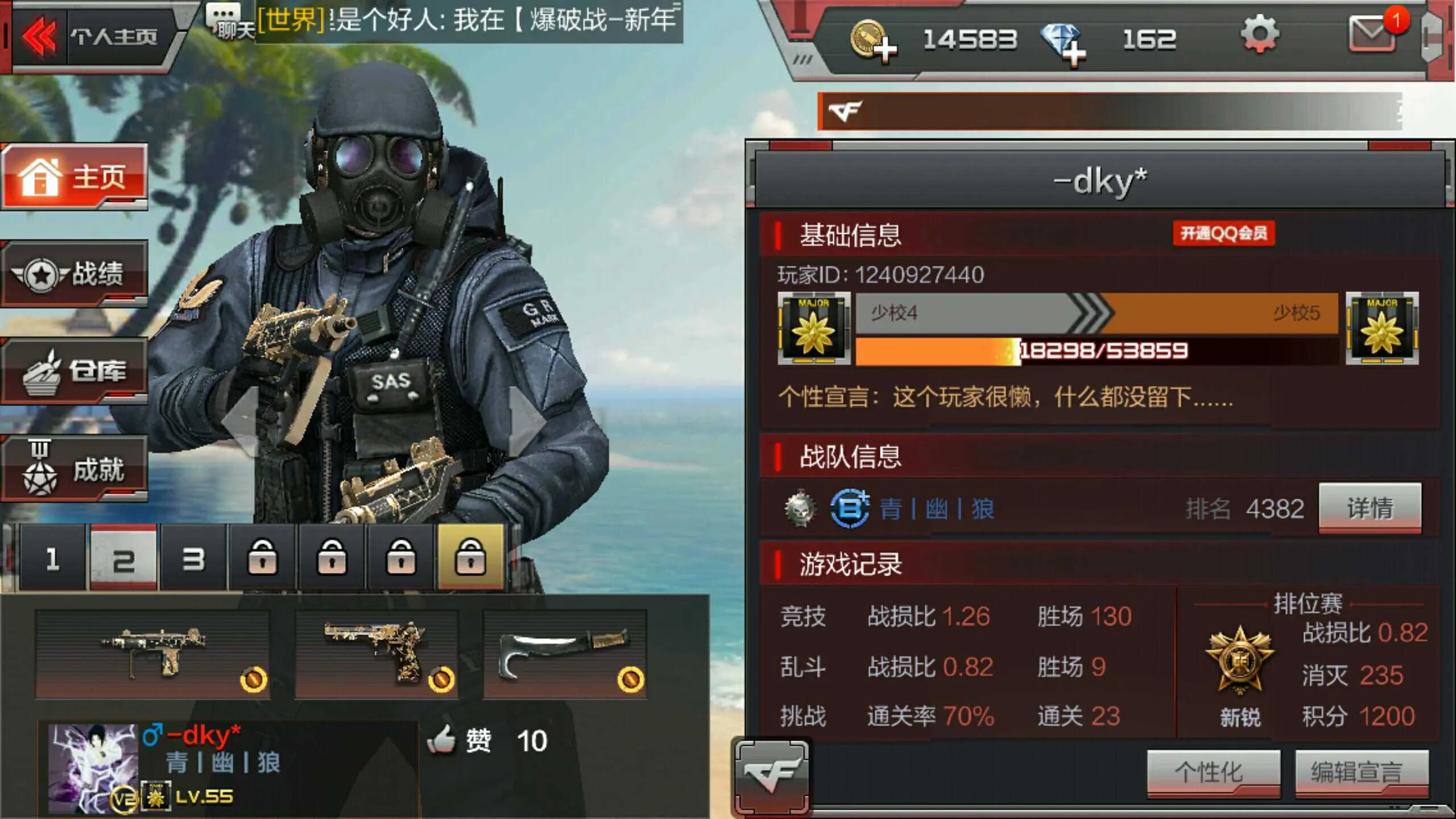
Task: Open the 战绩 tab
Action: click(75, 274)
